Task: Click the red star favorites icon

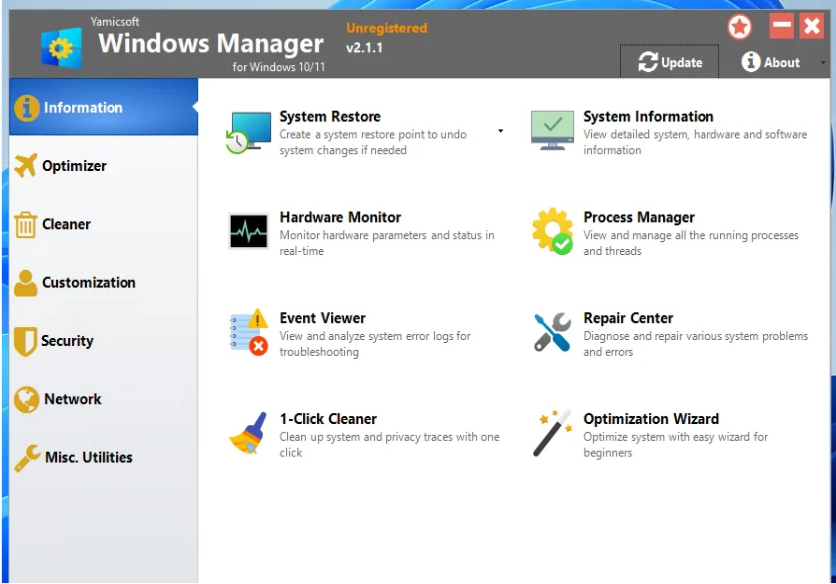Action: 739,27
